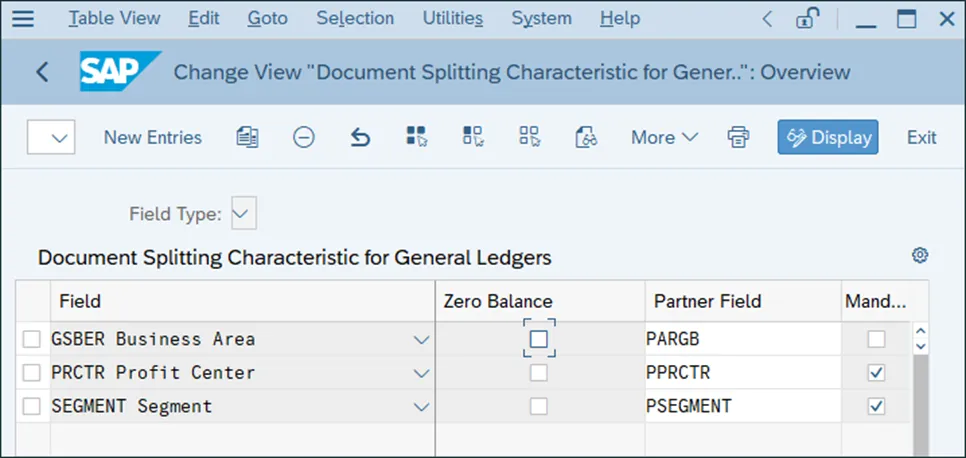Open the More toolbar dropdown

(664, 137)
